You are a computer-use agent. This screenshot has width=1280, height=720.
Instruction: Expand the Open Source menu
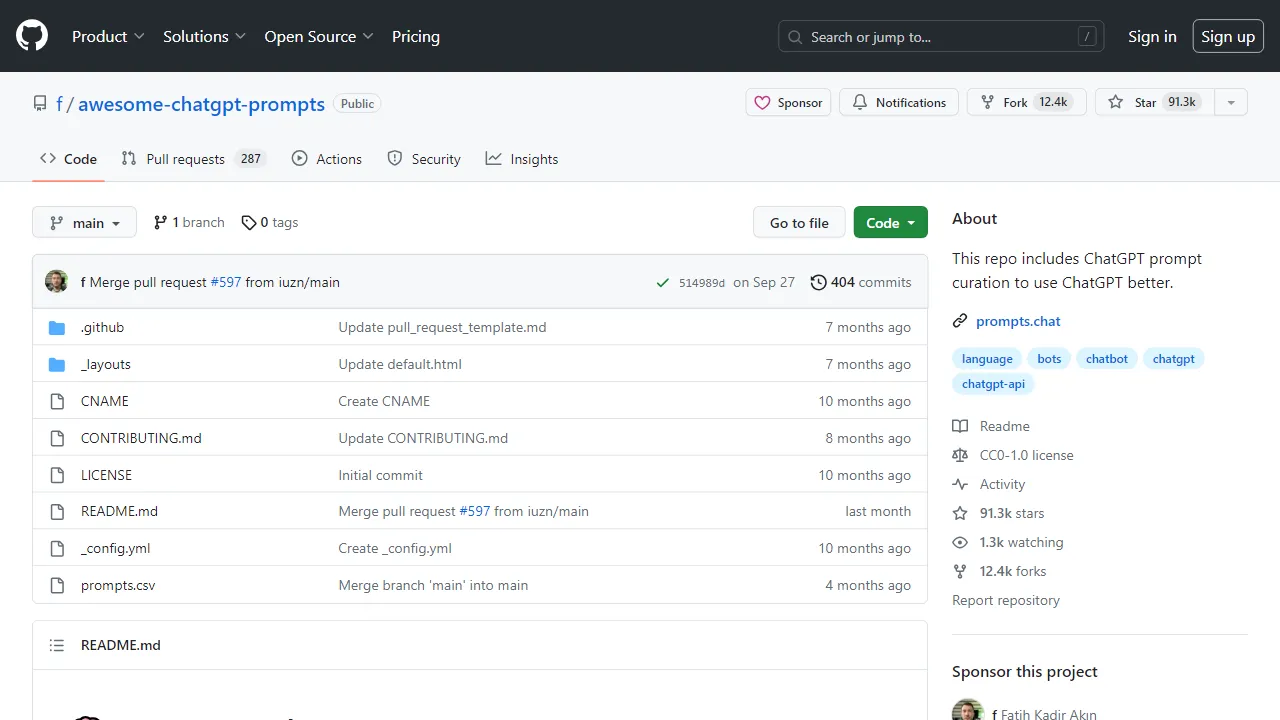(319, 36)
